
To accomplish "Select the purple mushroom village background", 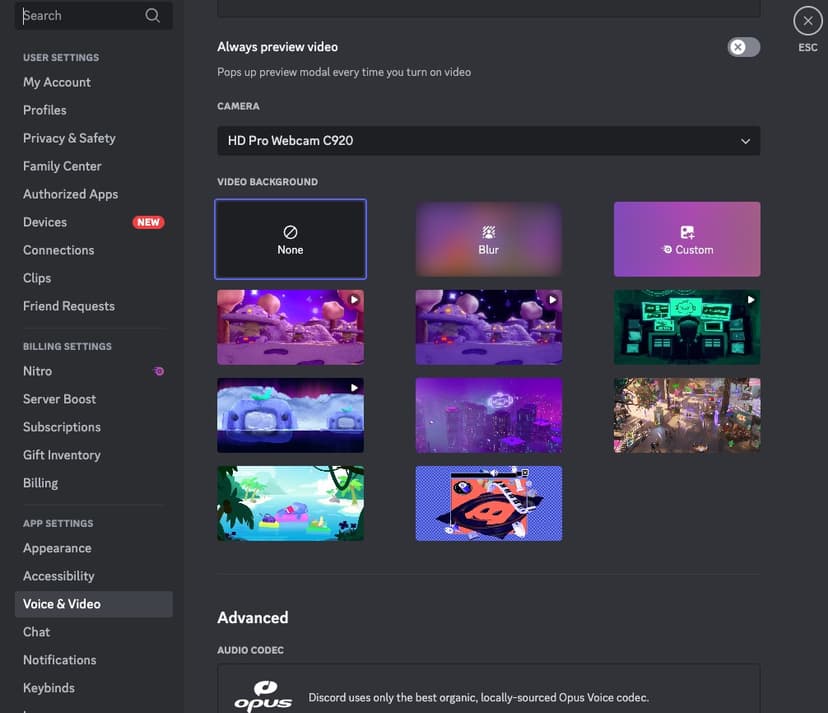I will click(x=290, y=327).
